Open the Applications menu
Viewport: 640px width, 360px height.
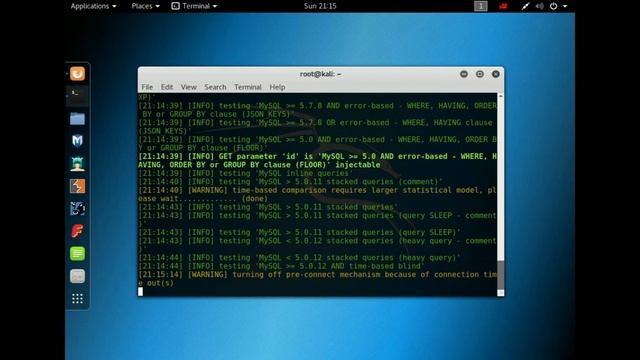tap(93, 6)
